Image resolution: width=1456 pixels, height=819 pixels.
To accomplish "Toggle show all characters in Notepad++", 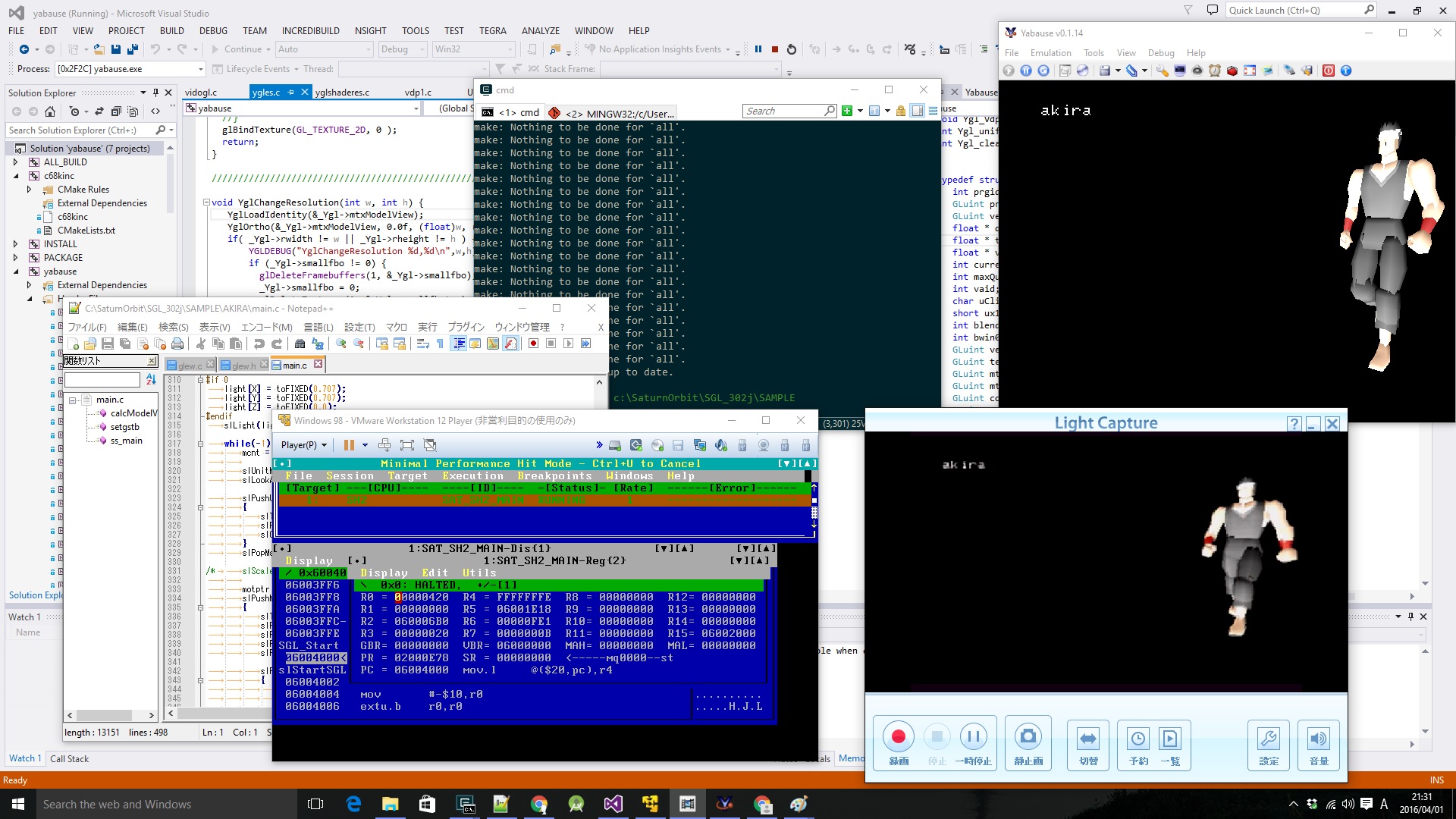I will 440,344.
